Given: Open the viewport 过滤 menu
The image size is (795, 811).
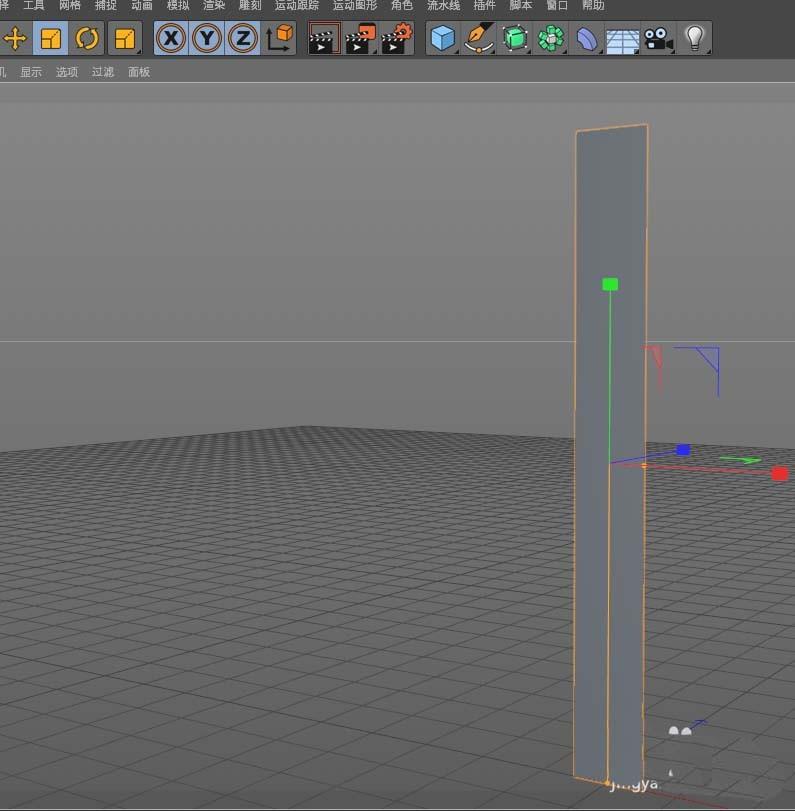Looking at the screenshot, I should tap(103, 72).
